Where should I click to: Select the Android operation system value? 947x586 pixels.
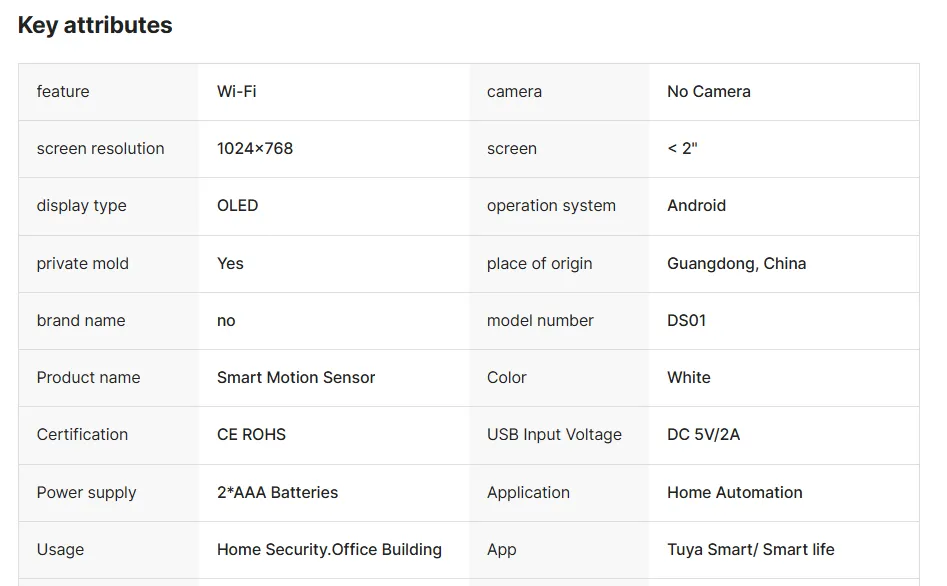[696, 206]
